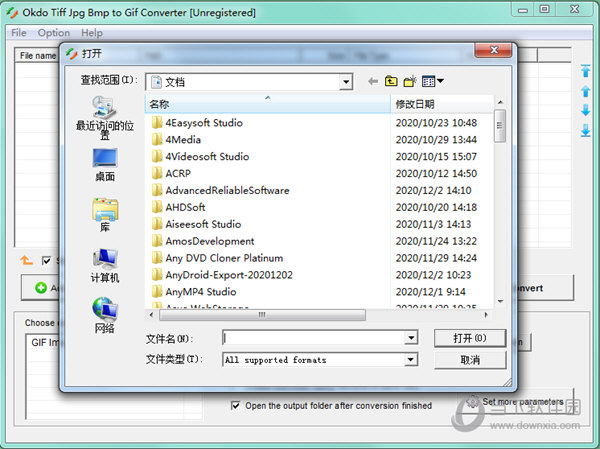Expand the file name (文件名) dropdown arrow
The width and height of the screenshot is (600, 449).
[411, 338]
